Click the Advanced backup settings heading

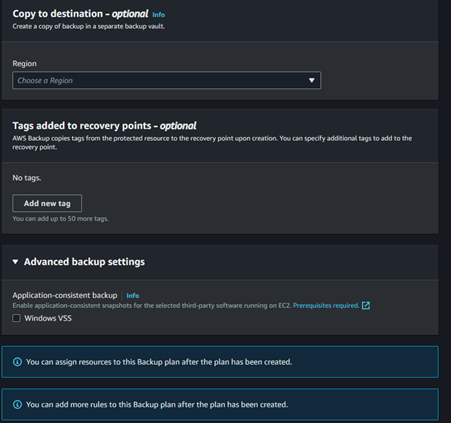tap(84, 262)
